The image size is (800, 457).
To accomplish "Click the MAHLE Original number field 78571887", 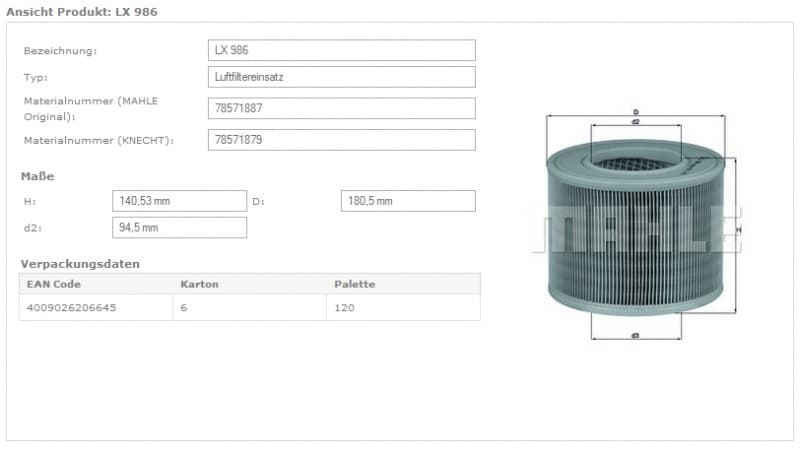I will 342,108.
